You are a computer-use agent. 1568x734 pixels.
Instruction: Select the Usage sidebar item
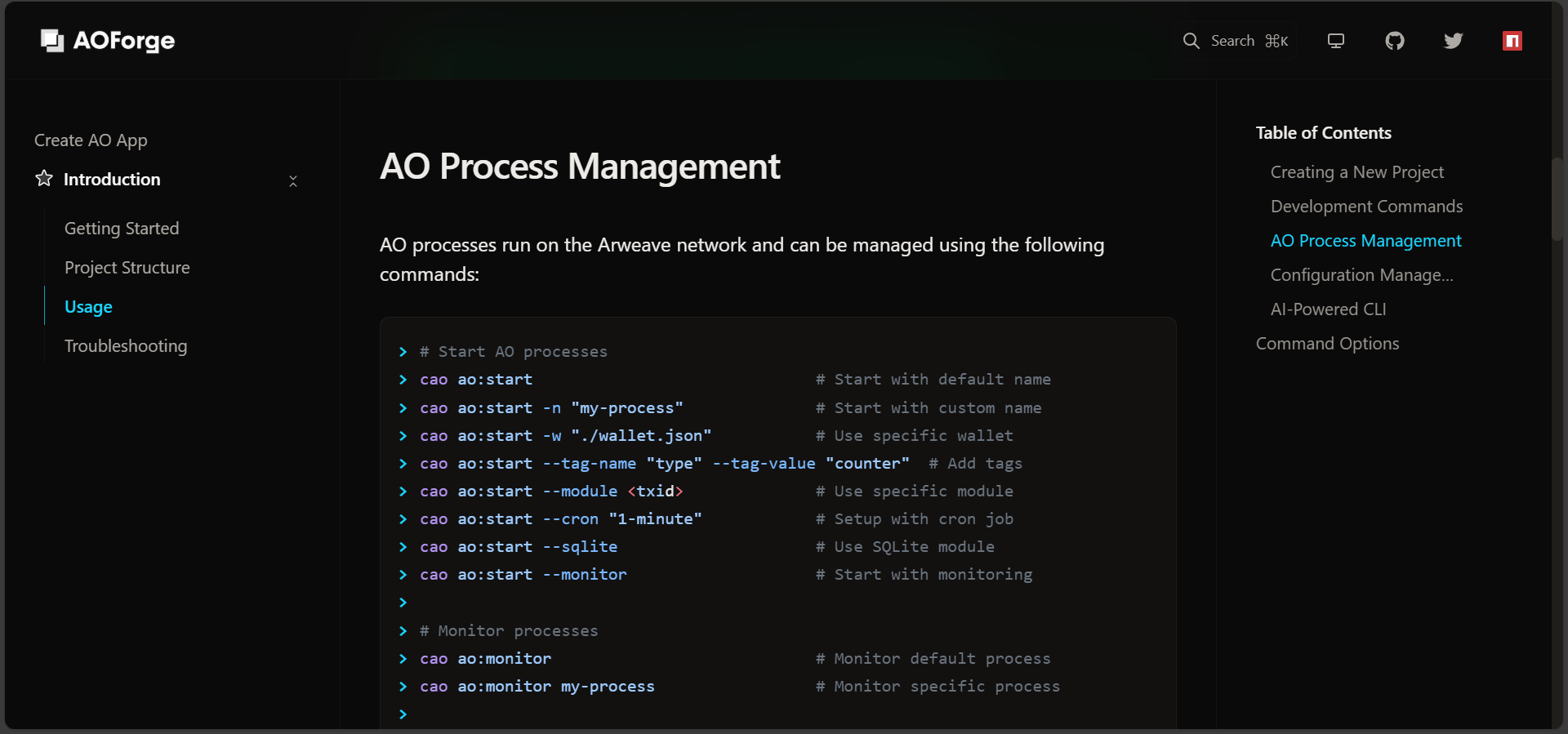point(88,307)
